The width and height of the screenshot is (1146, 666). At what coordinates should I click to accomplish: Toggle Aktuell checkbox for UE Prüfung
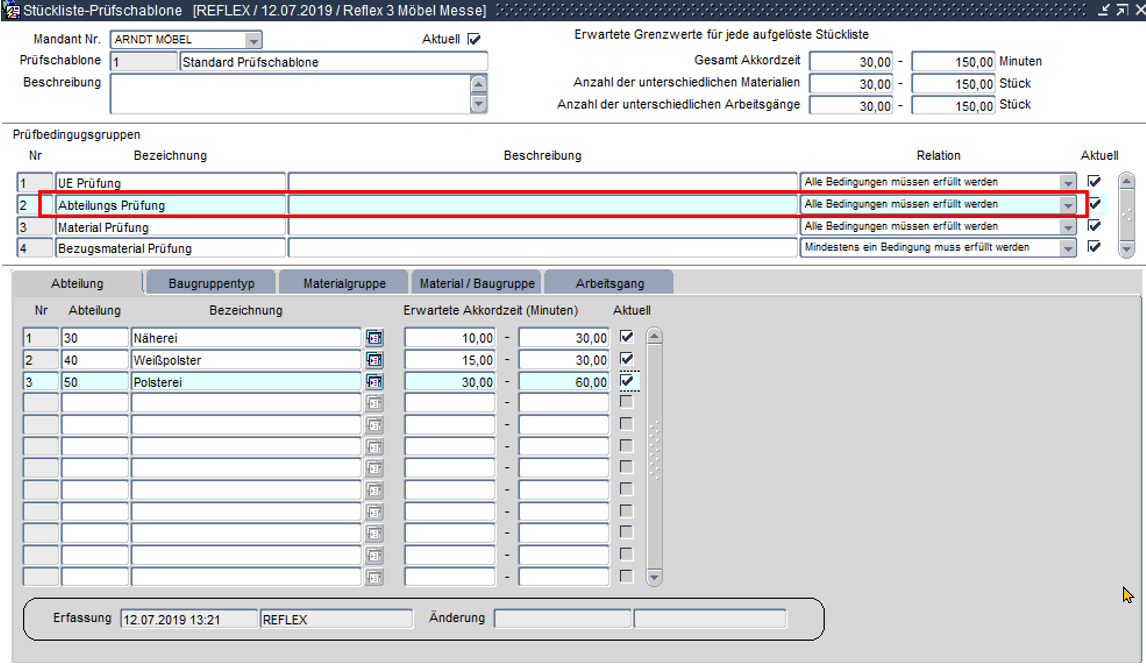click(1094, 182)
